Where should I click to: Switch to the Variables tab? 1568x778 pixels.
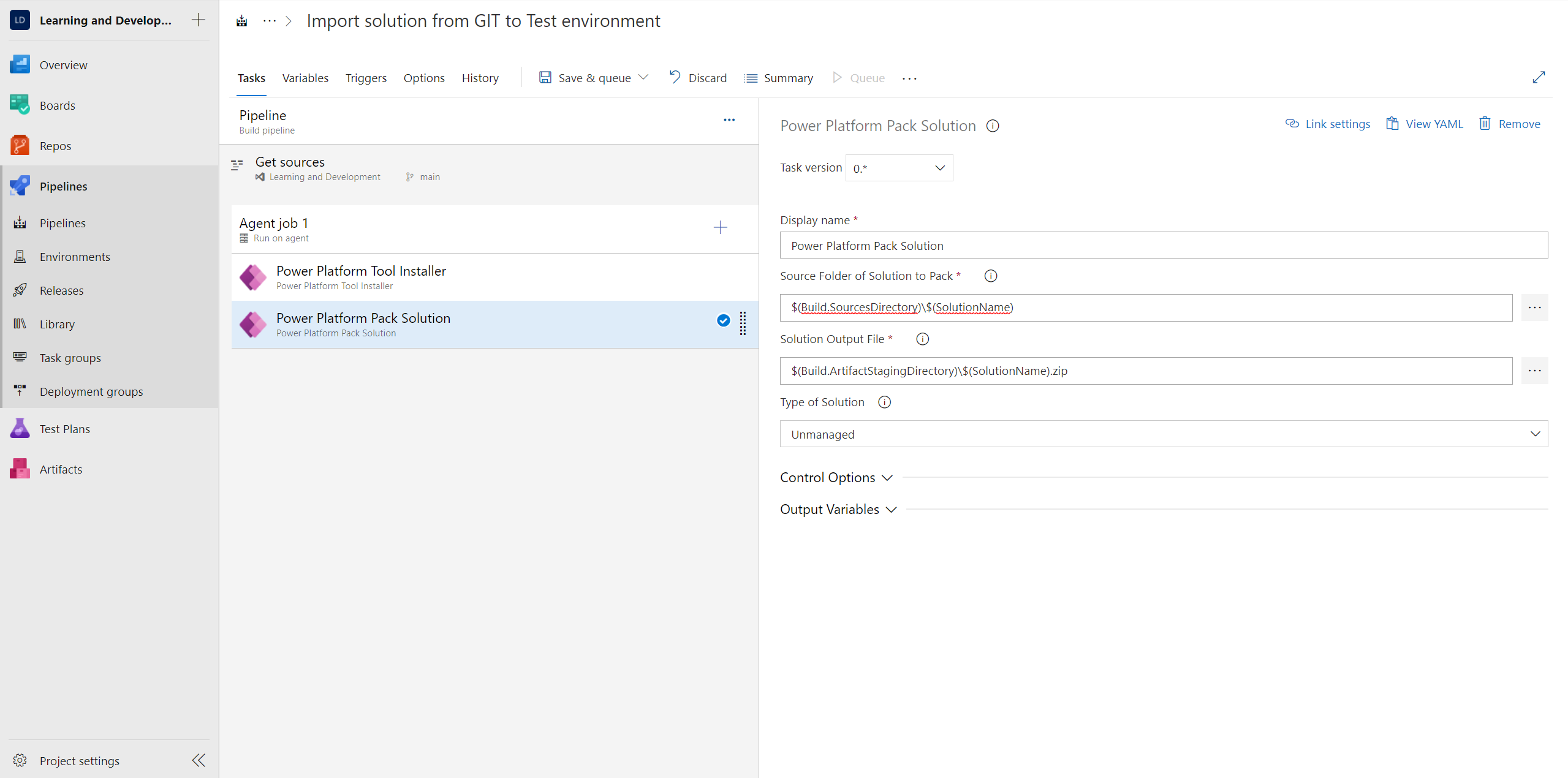[x=305, y=78]
